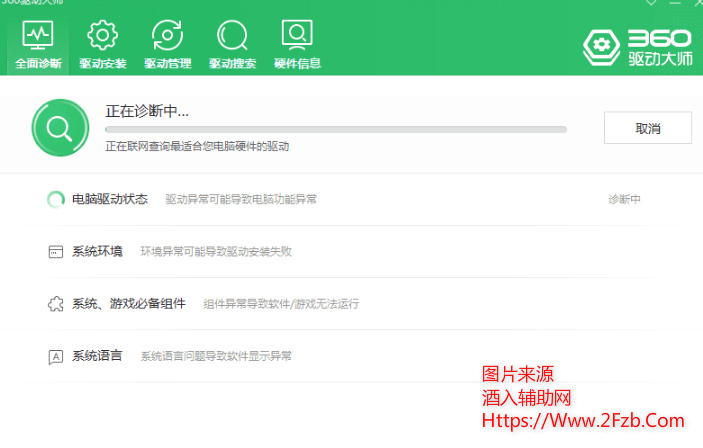Select the 系统、游戏必备组件 row label

click(x=129, y=304)
